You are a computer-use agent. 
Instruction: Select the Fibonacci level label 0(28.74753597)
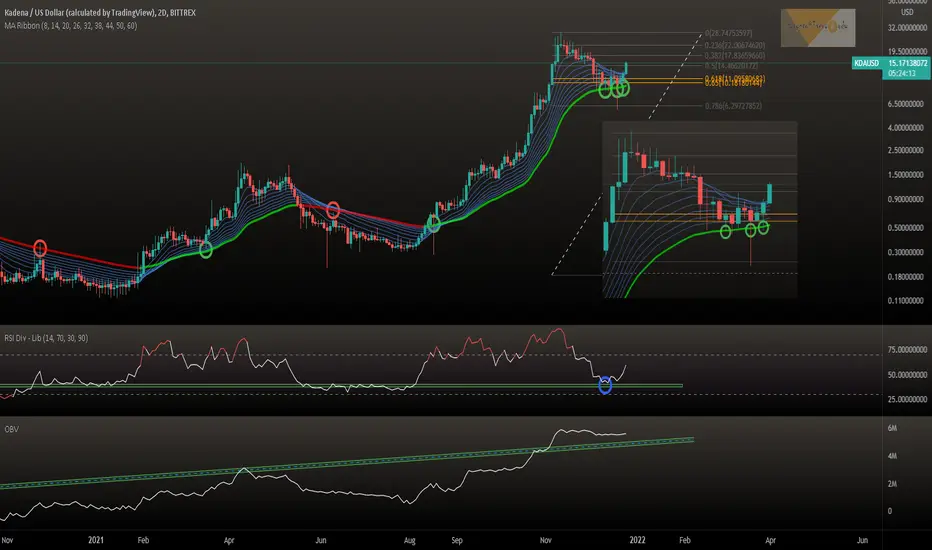pyautogui.click(x=728, y=33)
